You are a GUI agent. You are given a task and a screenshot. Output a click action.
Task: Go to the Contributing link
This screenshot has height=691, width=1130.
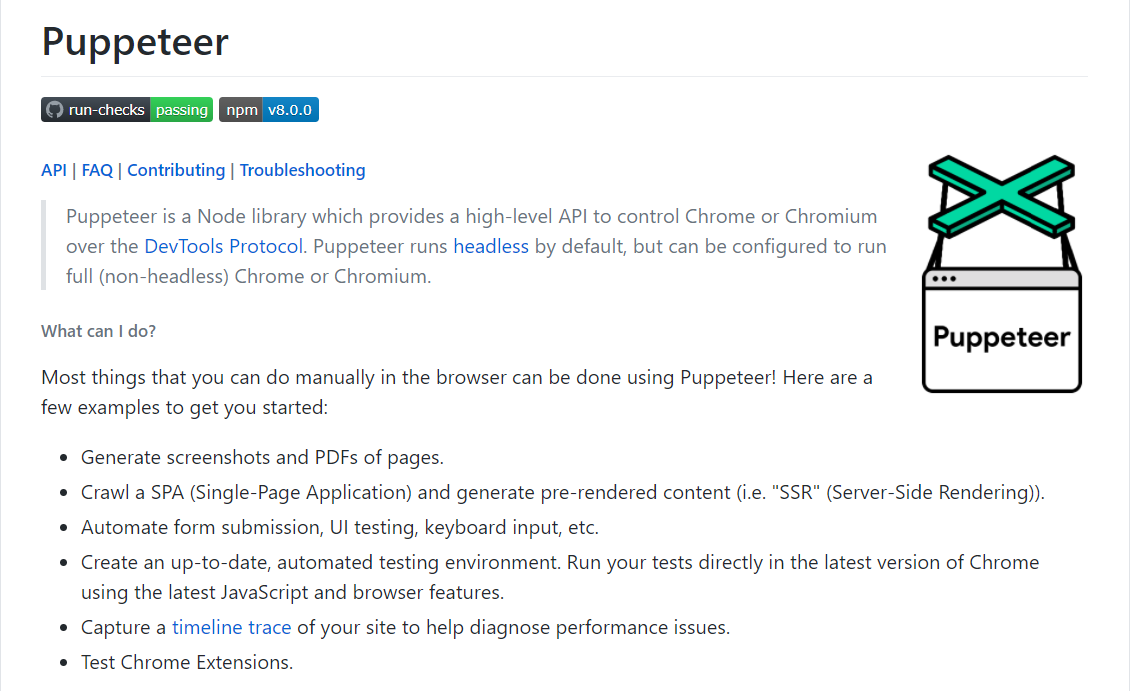(x=176, y=170)
